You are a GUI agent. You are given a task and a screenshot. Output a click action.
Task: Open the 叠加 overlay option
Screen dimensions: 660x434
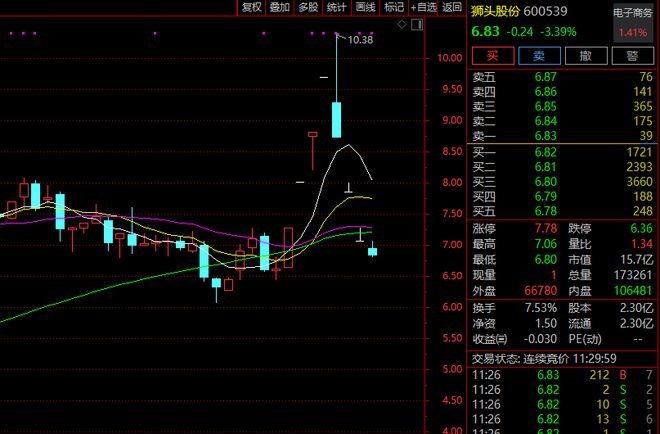click(x=280, y=7)
